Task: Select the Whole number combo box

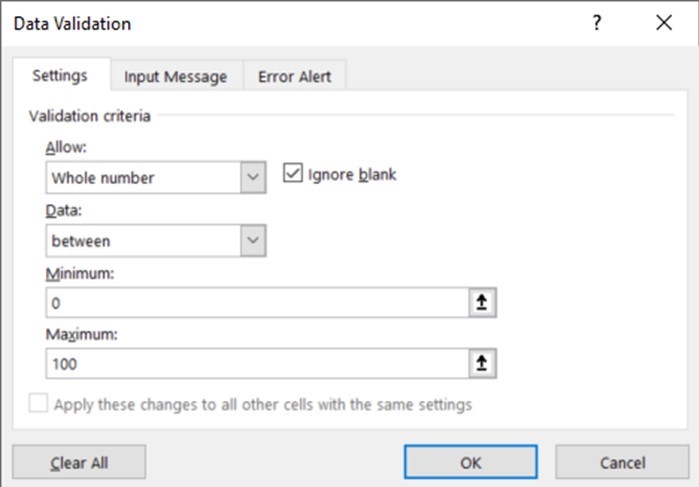Action: [x=142, y=179]
